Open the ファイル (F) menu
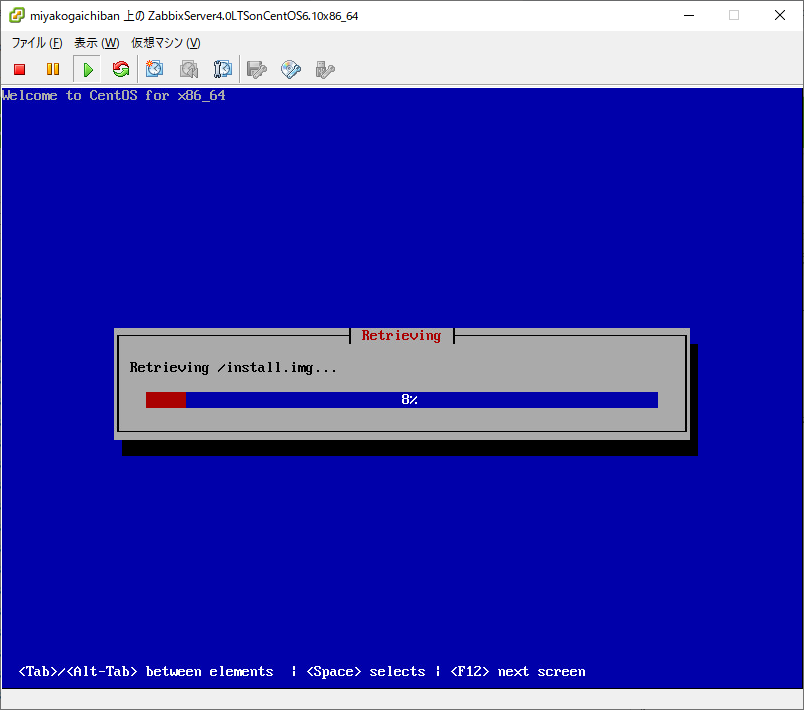The image size is (804, 710). click(x=37, y=43)
